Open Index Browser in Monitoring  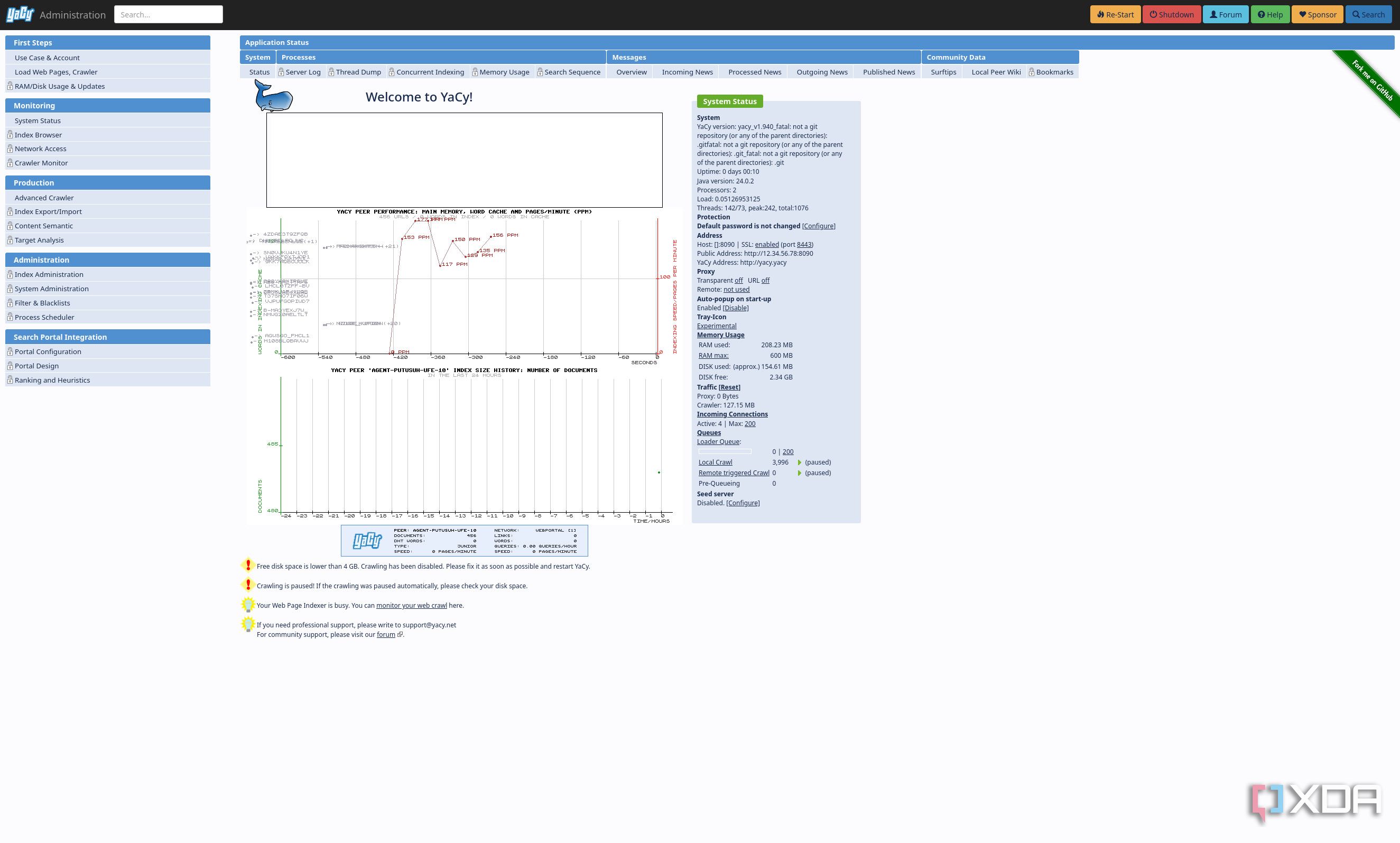coord(108,135)
